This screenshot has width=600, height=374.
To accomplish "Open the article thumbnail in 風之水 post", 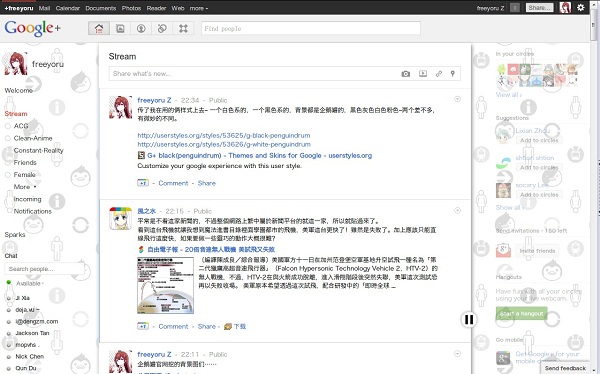I will coord(165,285).
